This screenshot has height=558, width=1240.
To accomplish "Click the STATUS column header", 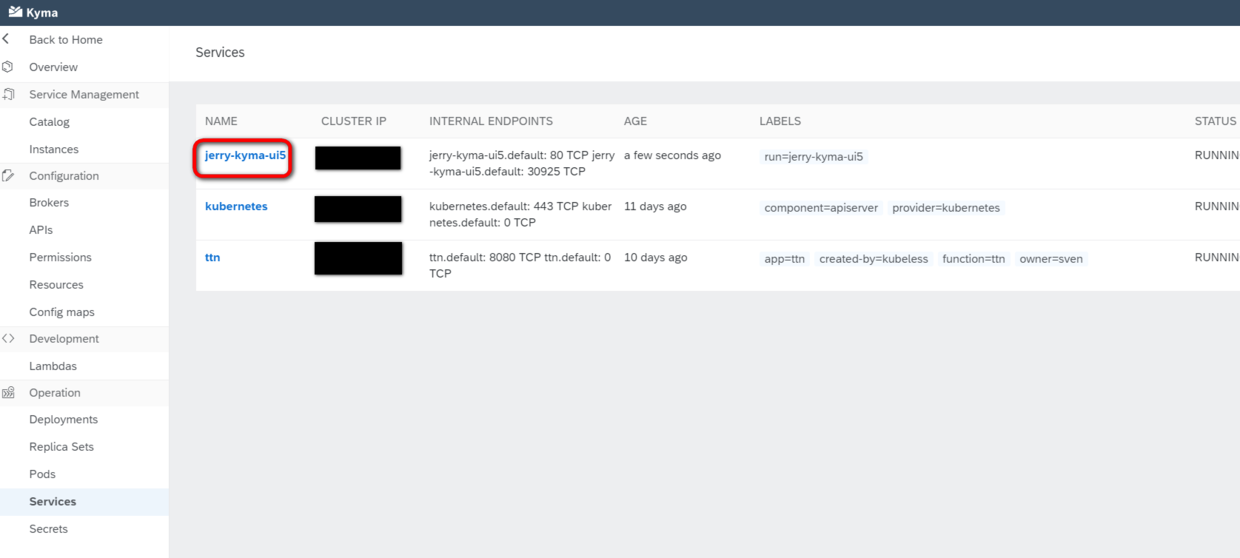I will pyautogui.click(x=1215, y=121).
